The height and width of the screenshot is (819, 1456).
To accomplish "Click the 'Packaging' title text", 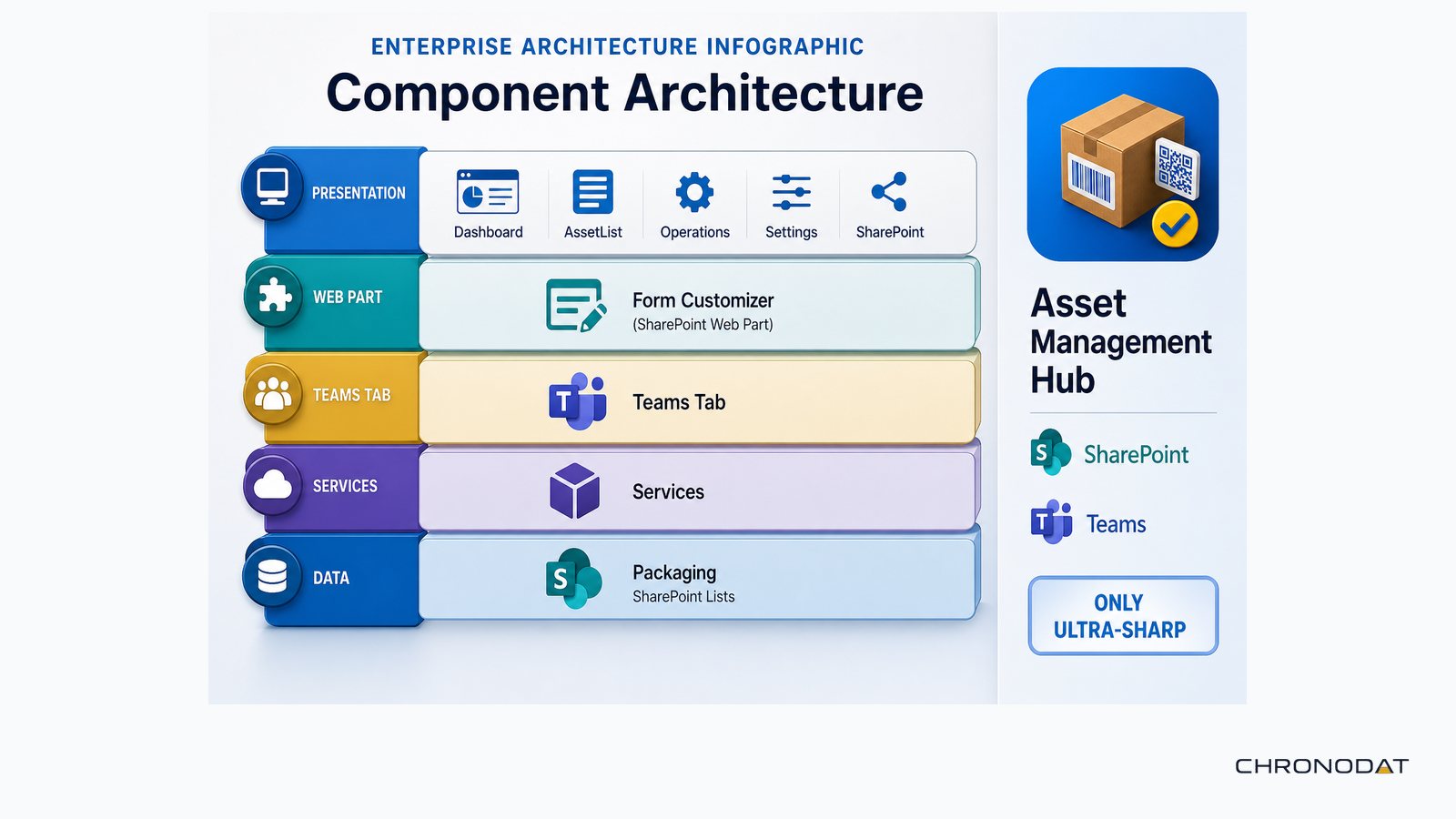I will [x=674, y=573].
